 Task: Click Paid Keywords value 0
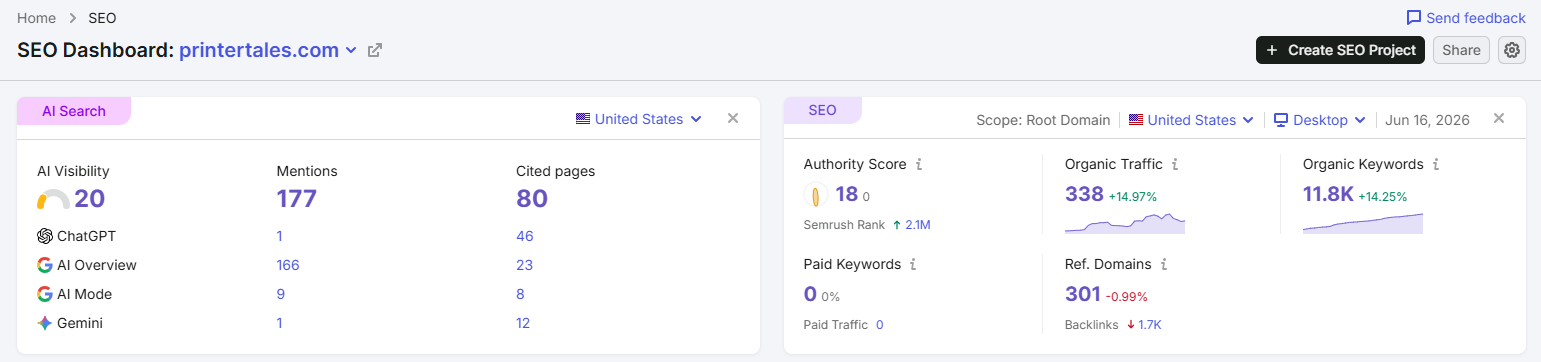point(810,295)
